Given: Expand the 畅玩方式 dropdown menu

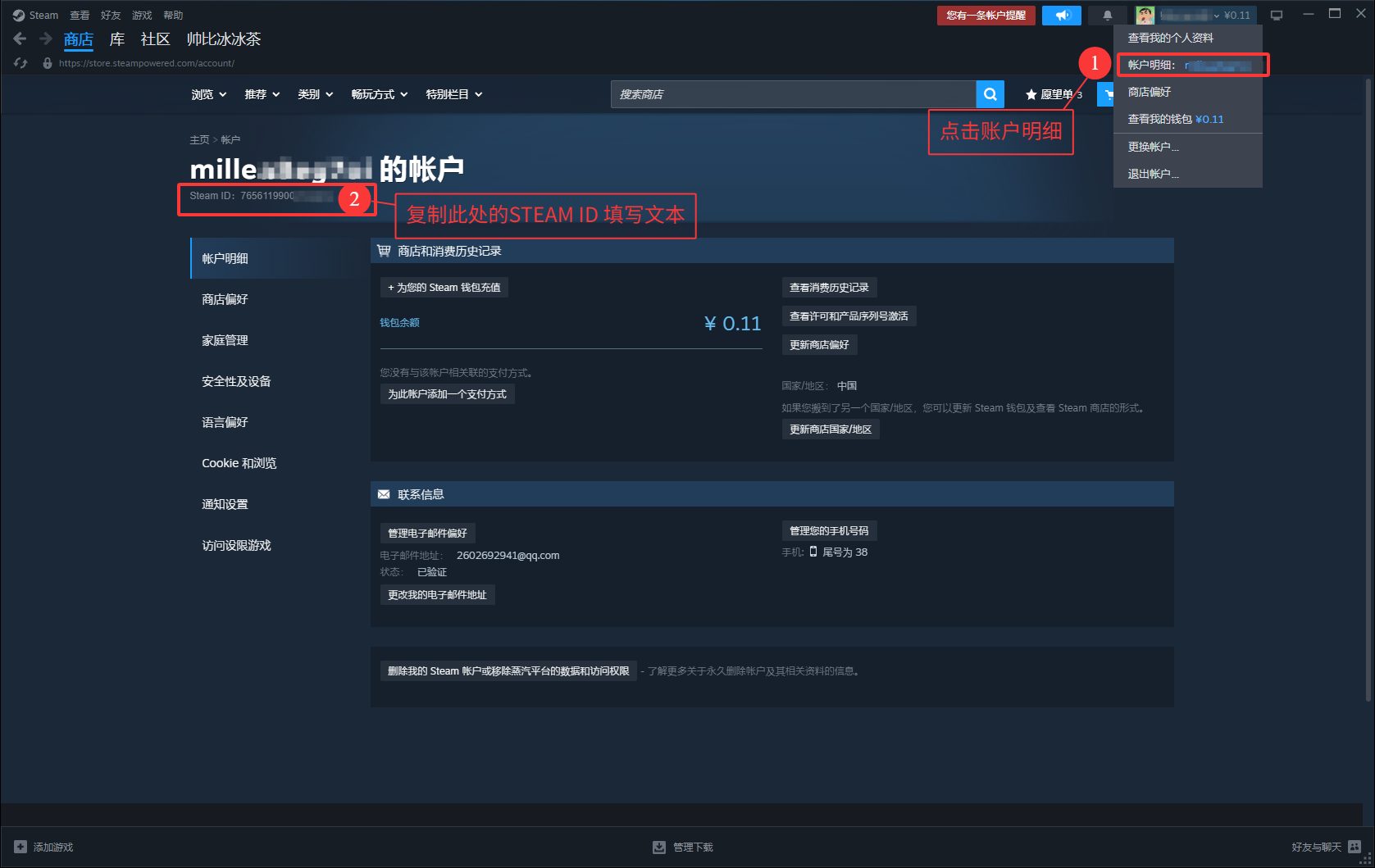Looking at the screenshot, I should [x=379, y=94].
